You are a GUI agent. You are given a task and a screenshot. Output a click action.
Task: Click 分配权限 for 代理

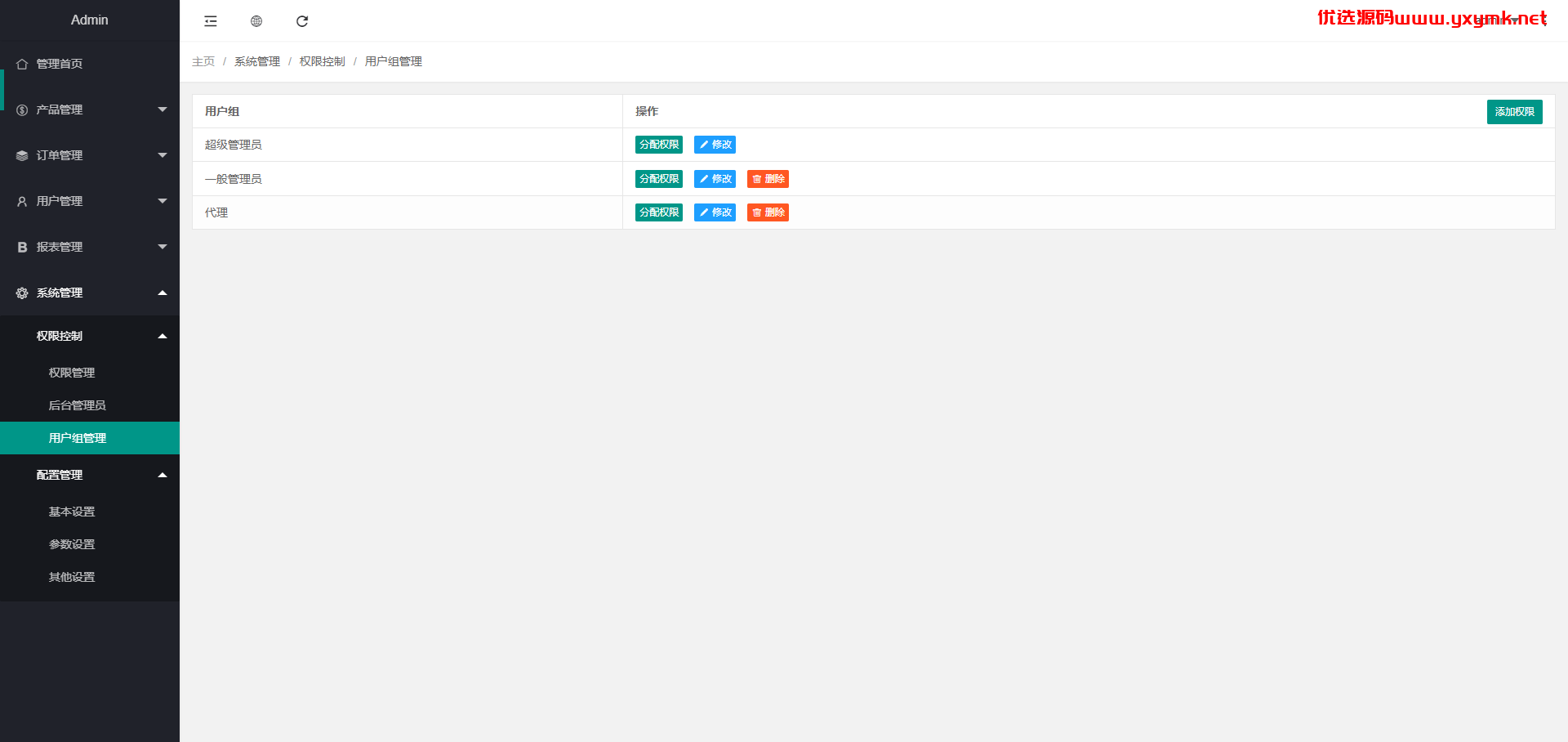click(659, 212)
